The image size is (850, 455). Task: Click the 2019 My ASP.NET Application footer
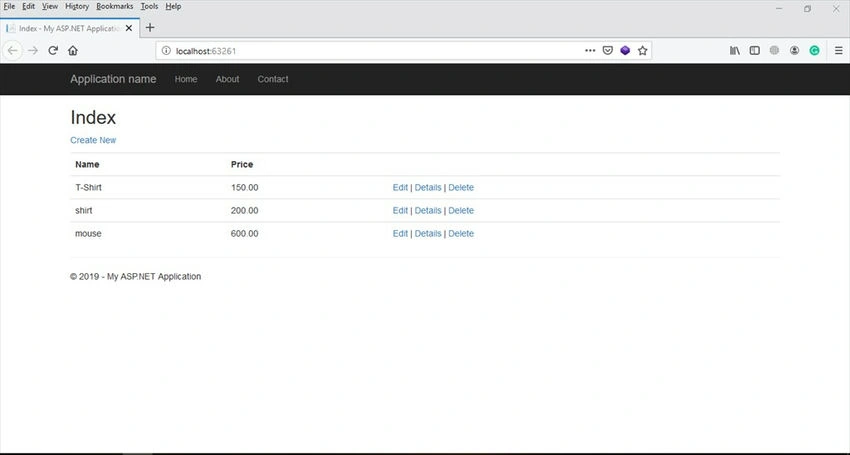[x=136, y=277]
